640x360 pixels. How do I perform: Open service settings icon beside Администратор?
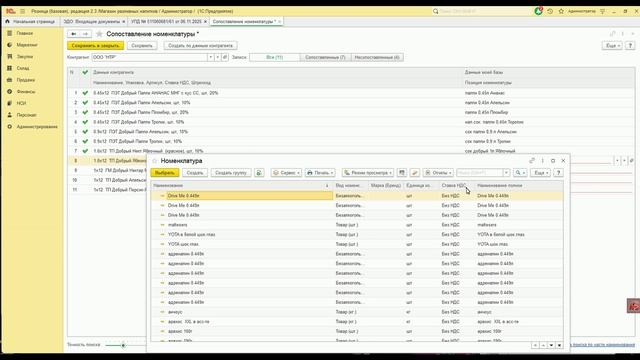click(602, 11)
